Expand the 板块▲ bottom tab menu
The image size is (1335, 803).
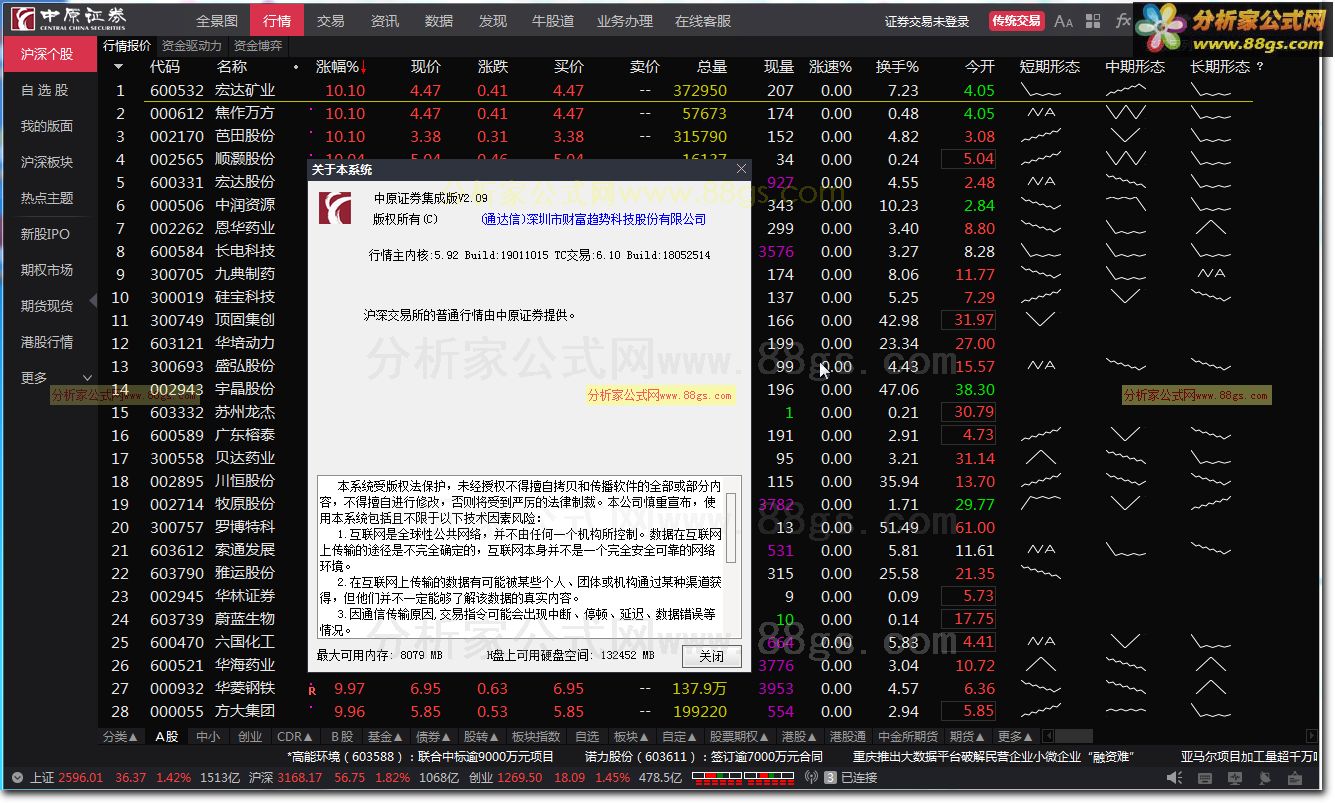pyautogui.click(x=632, y=737)
